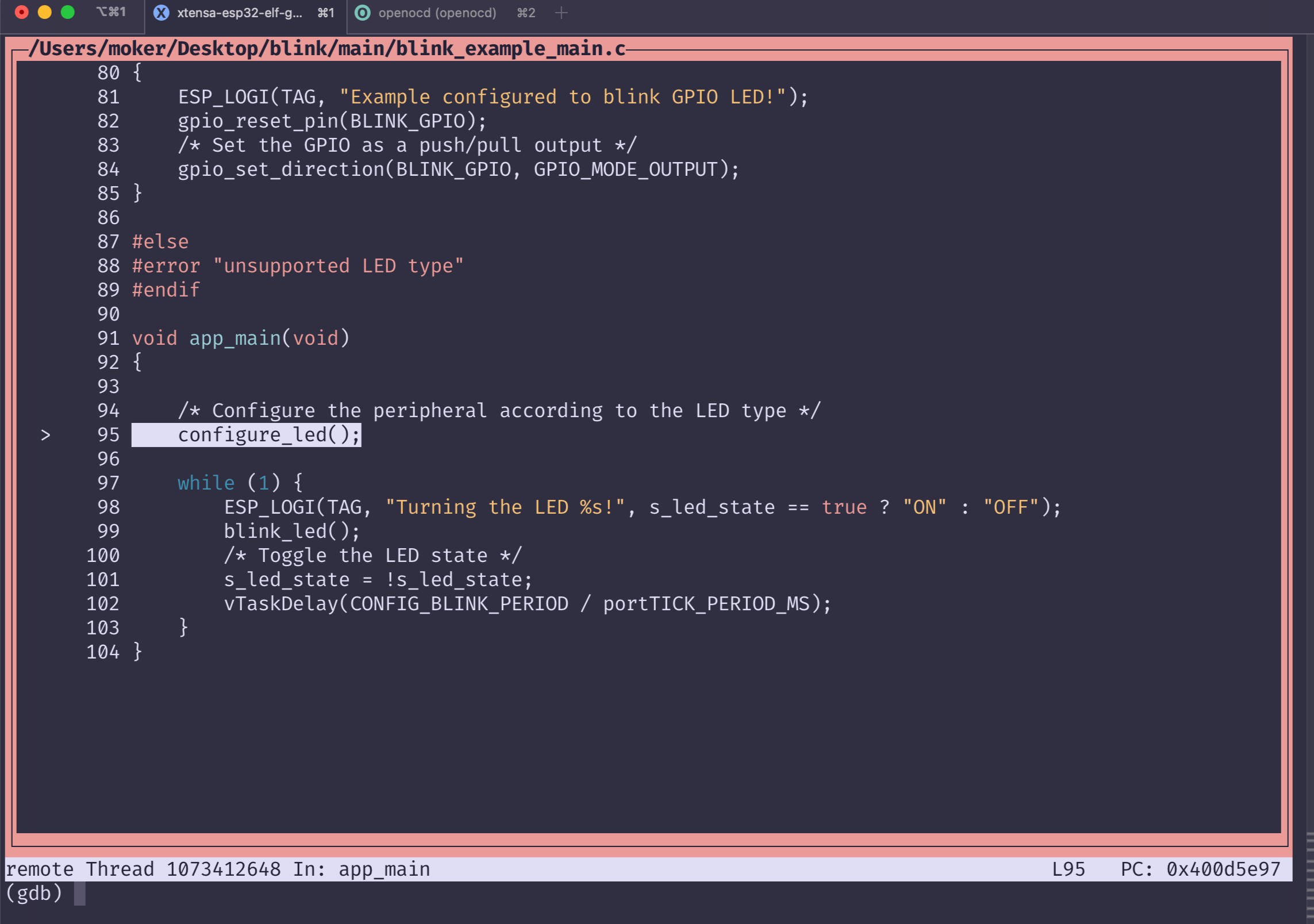1314x924 pixels.
Task: Click 'In: app_main' in status line
Action: [362, 869]
